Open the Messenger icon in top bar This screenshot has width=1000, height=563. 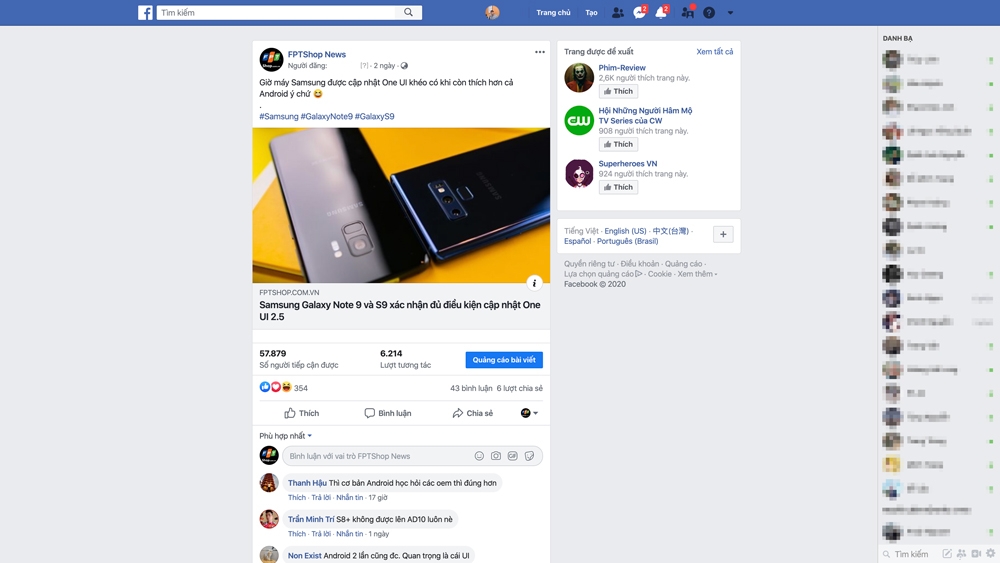coord(639,13)
